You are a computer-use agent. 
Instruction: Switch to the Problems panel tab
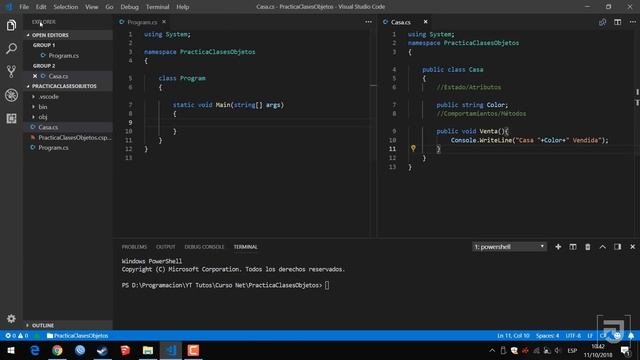(134, 247)
